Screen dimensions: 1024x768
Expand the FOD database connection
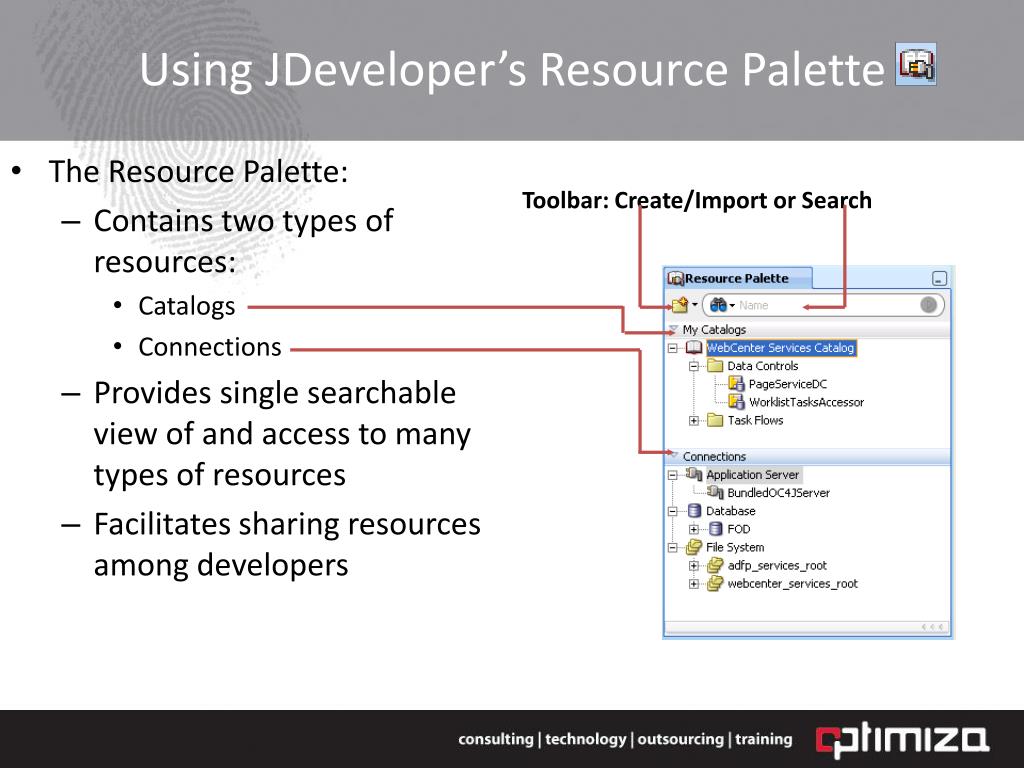pos(694,530)
